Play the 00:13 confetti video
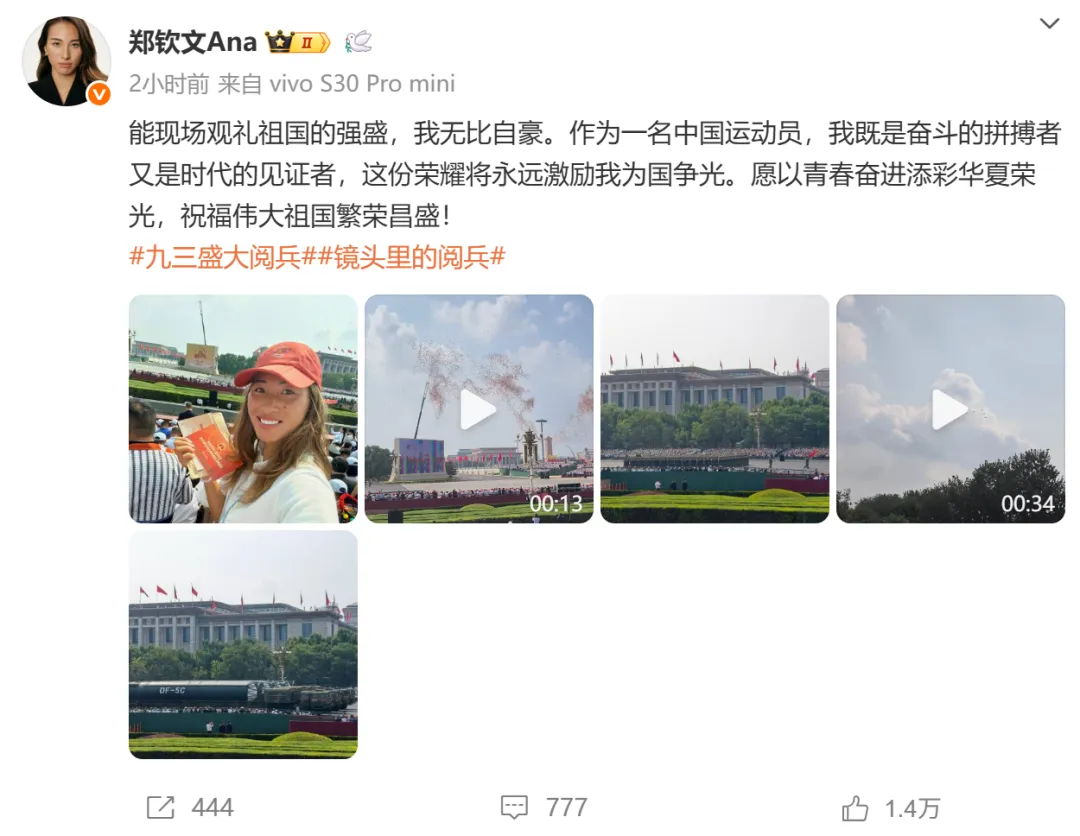Image resolution: width=1080 pixels, height=836 pixels. [479, 409]
